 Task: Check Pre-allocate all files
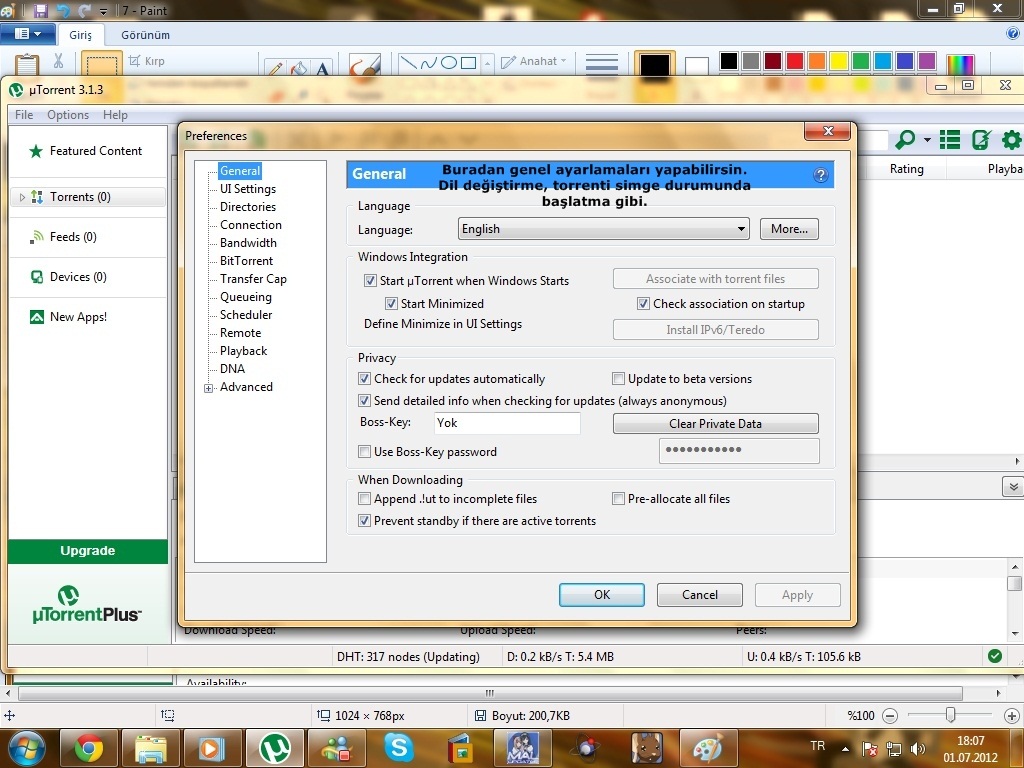(618, 499)
